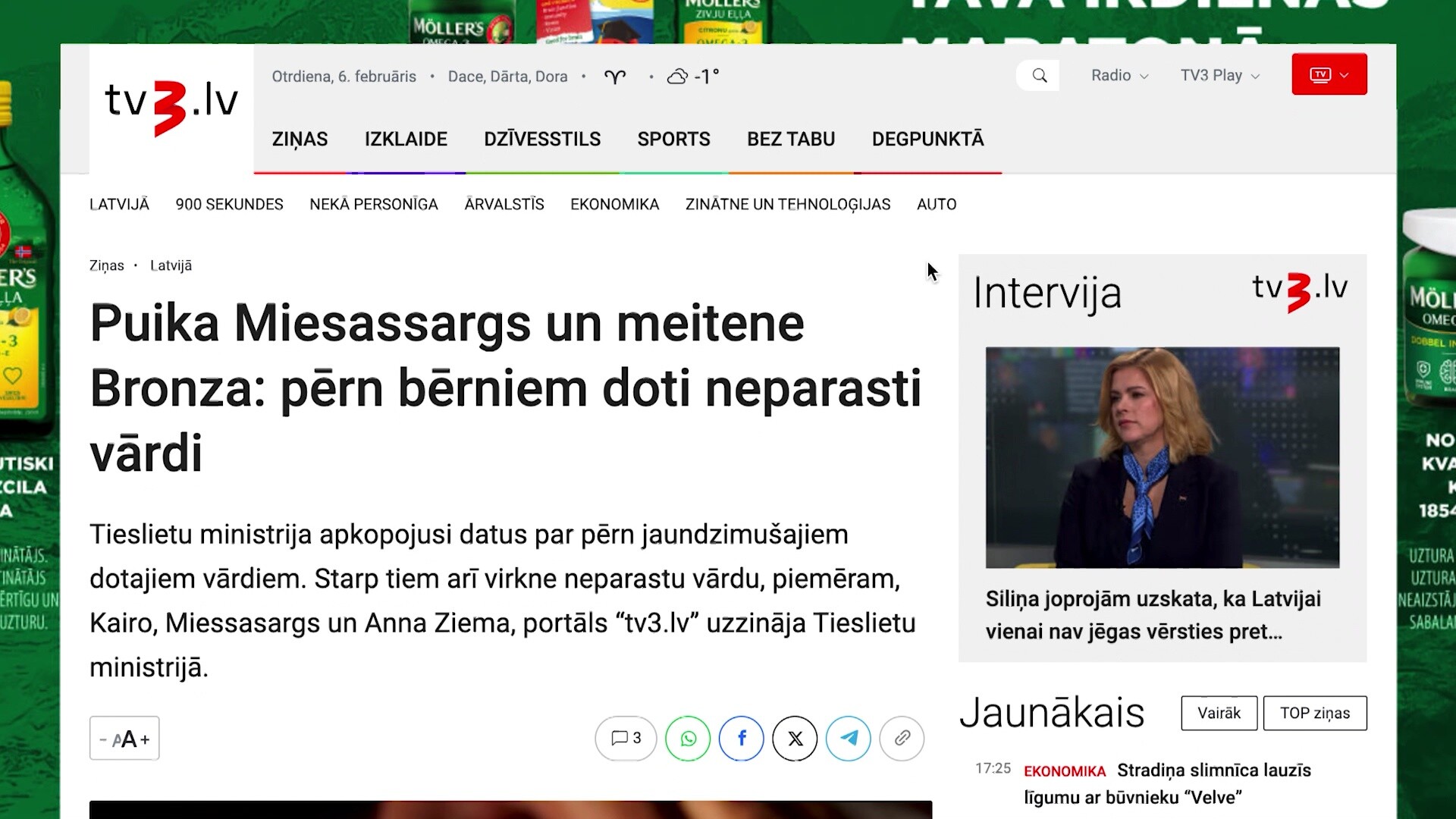Adjust font size with the AA control

124,738
